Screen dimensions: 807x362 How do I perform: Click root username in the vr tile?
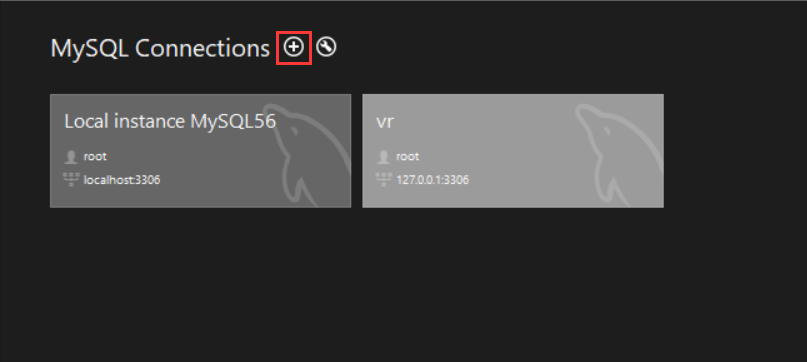(x=407, y=157)
